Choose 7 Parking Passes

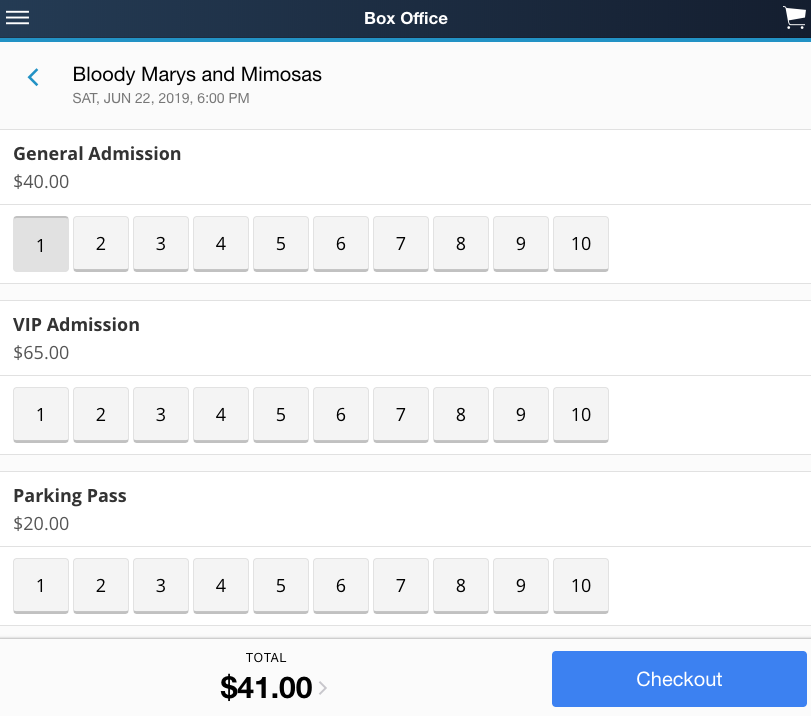pyautogui.click(x=401, y=585)
